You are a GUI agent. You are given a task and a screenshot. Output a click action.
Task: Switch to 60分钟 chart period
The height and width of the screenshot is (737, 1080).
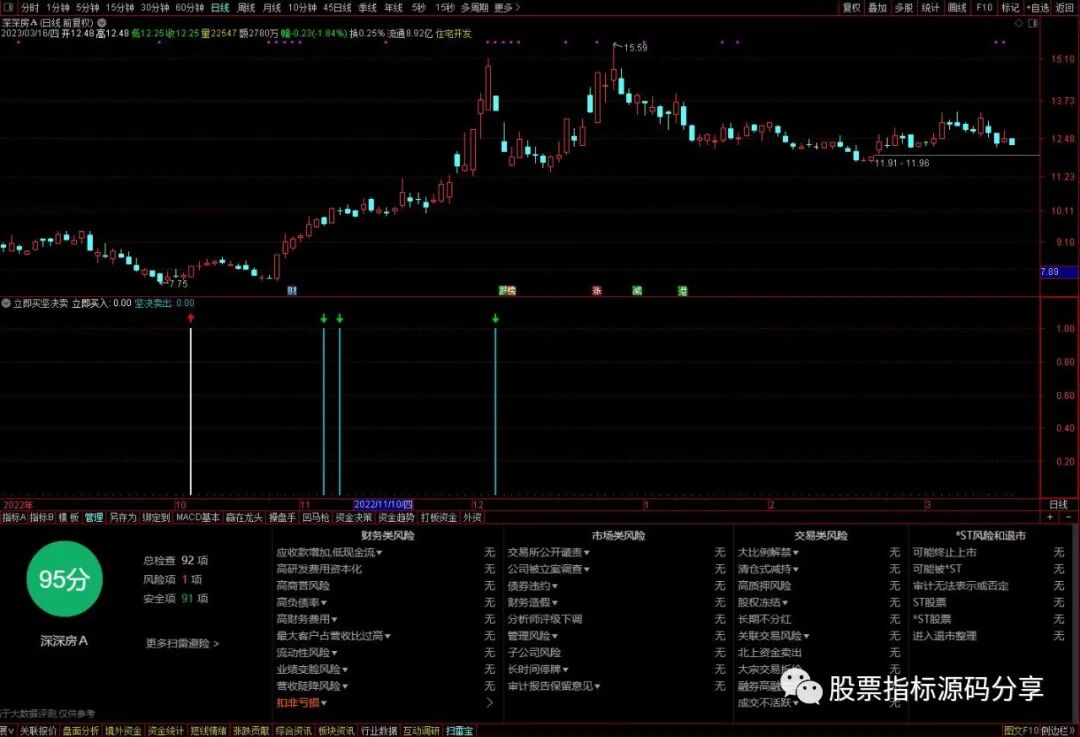(189, 8)
